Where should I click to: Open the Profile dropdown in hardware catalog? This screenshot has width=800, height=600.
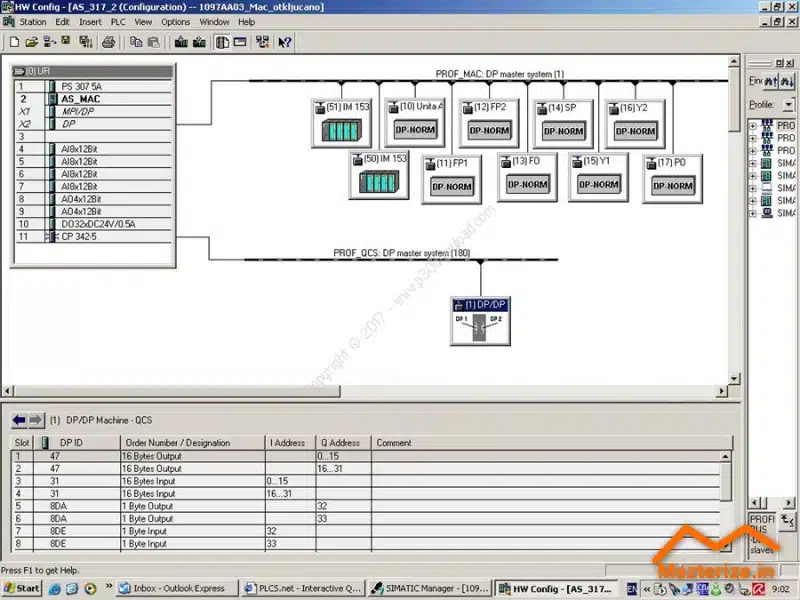(x=789, y=104)
